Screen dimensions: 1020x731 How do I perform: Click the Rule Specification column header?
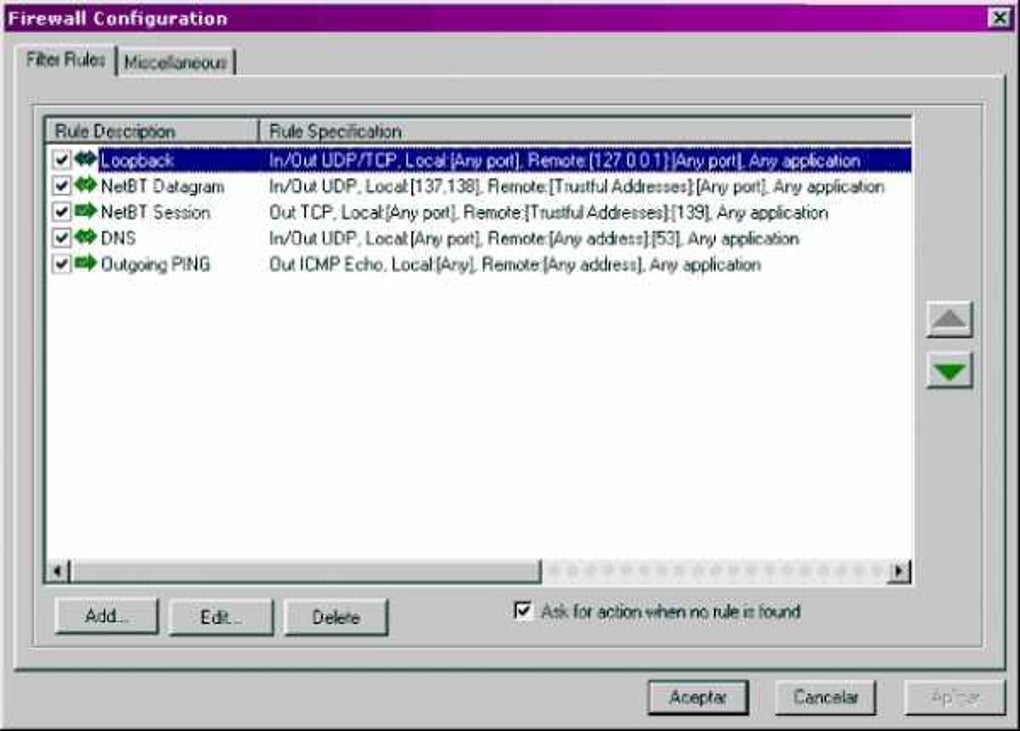585,131
